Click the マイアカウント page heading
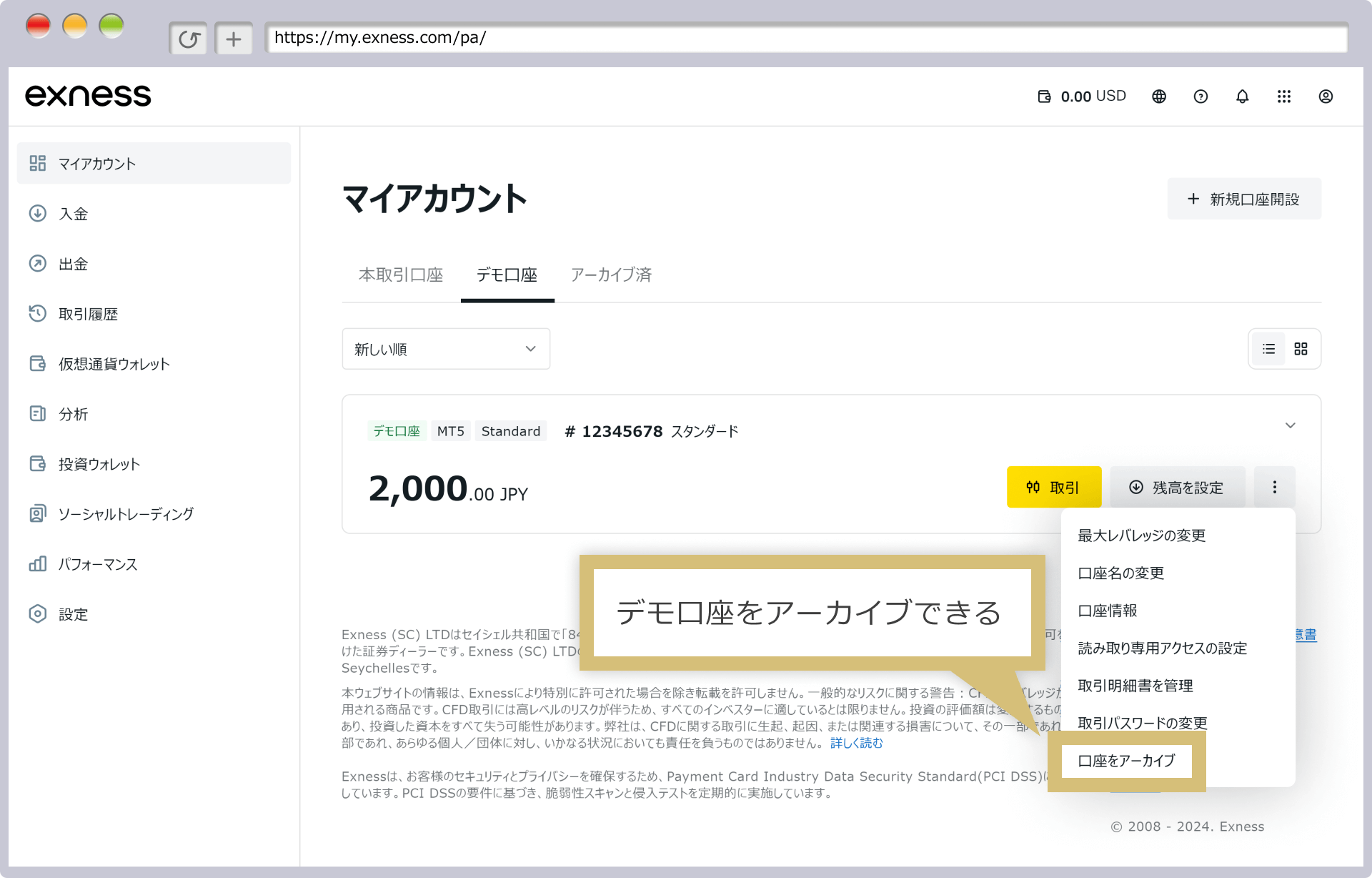Image resolution: width=1372 pixels, height=878 pixels. (434, 199)
